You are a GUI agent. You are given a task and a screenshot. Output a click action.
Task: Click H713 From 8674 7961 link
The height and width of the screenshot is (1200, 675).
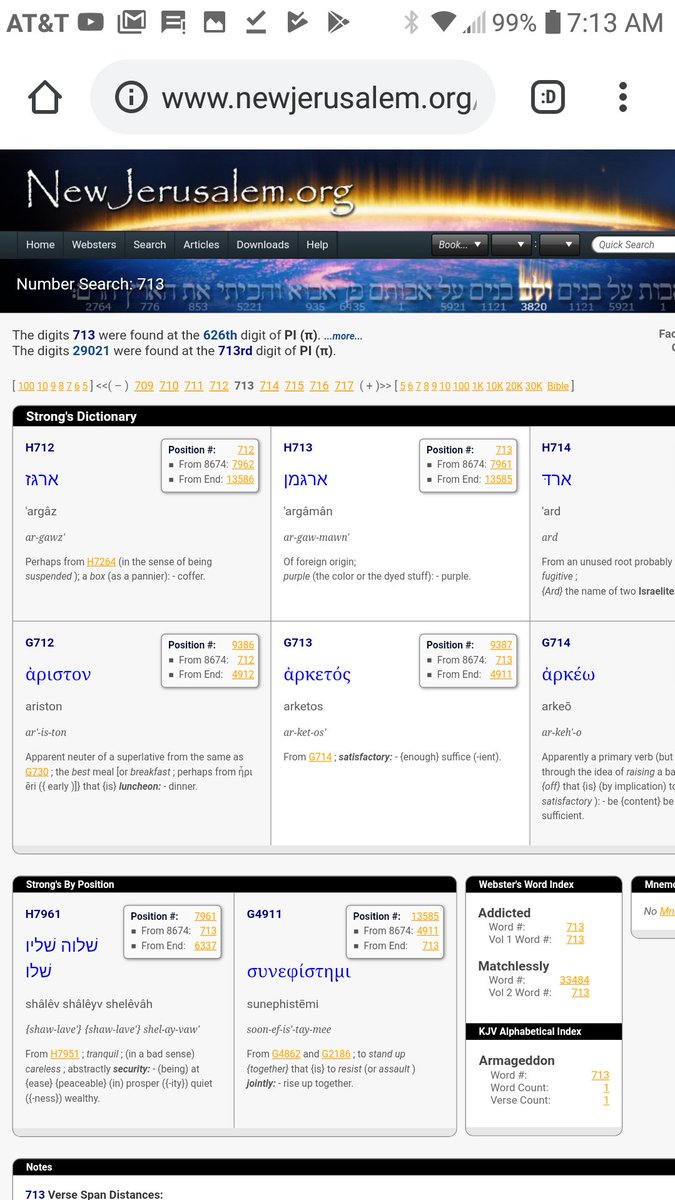point(501,465)
